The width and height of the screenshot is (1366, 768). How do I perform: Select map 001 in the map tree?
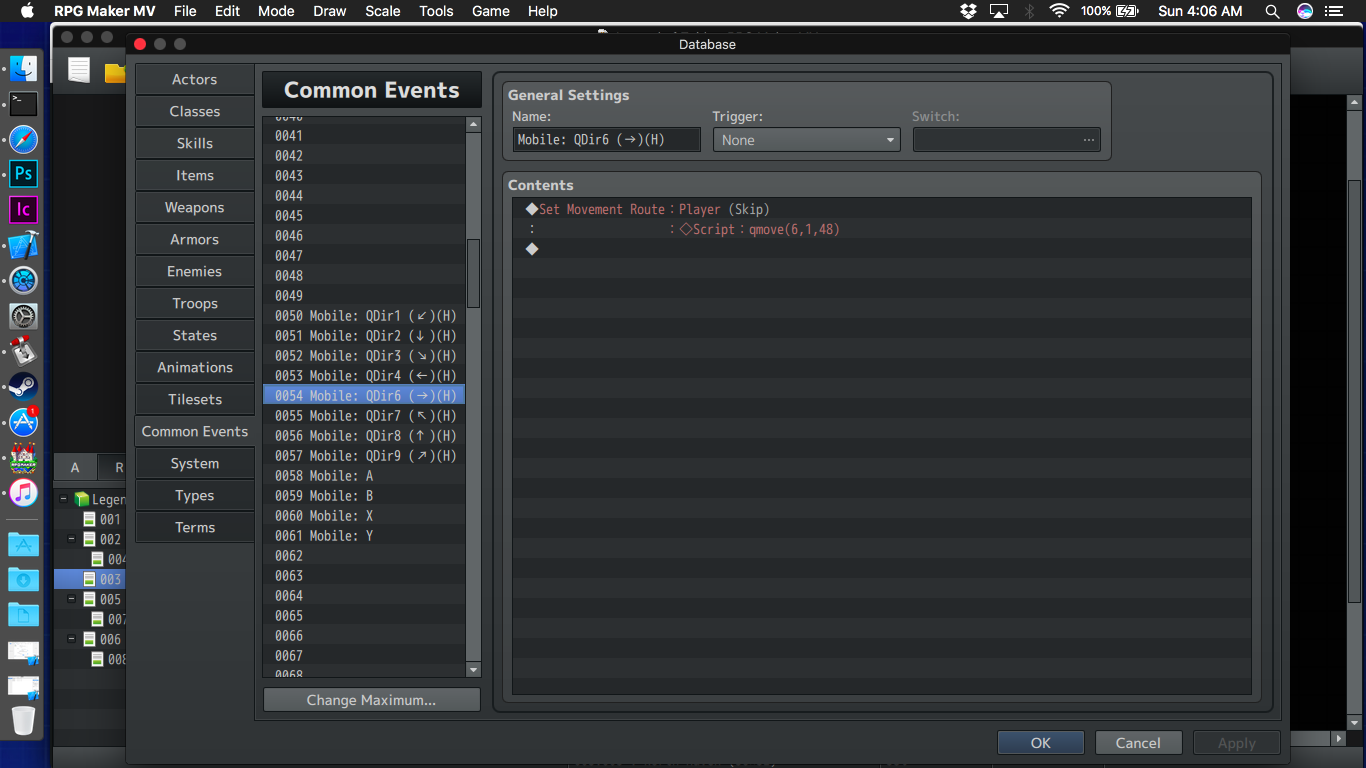point(102,519)
